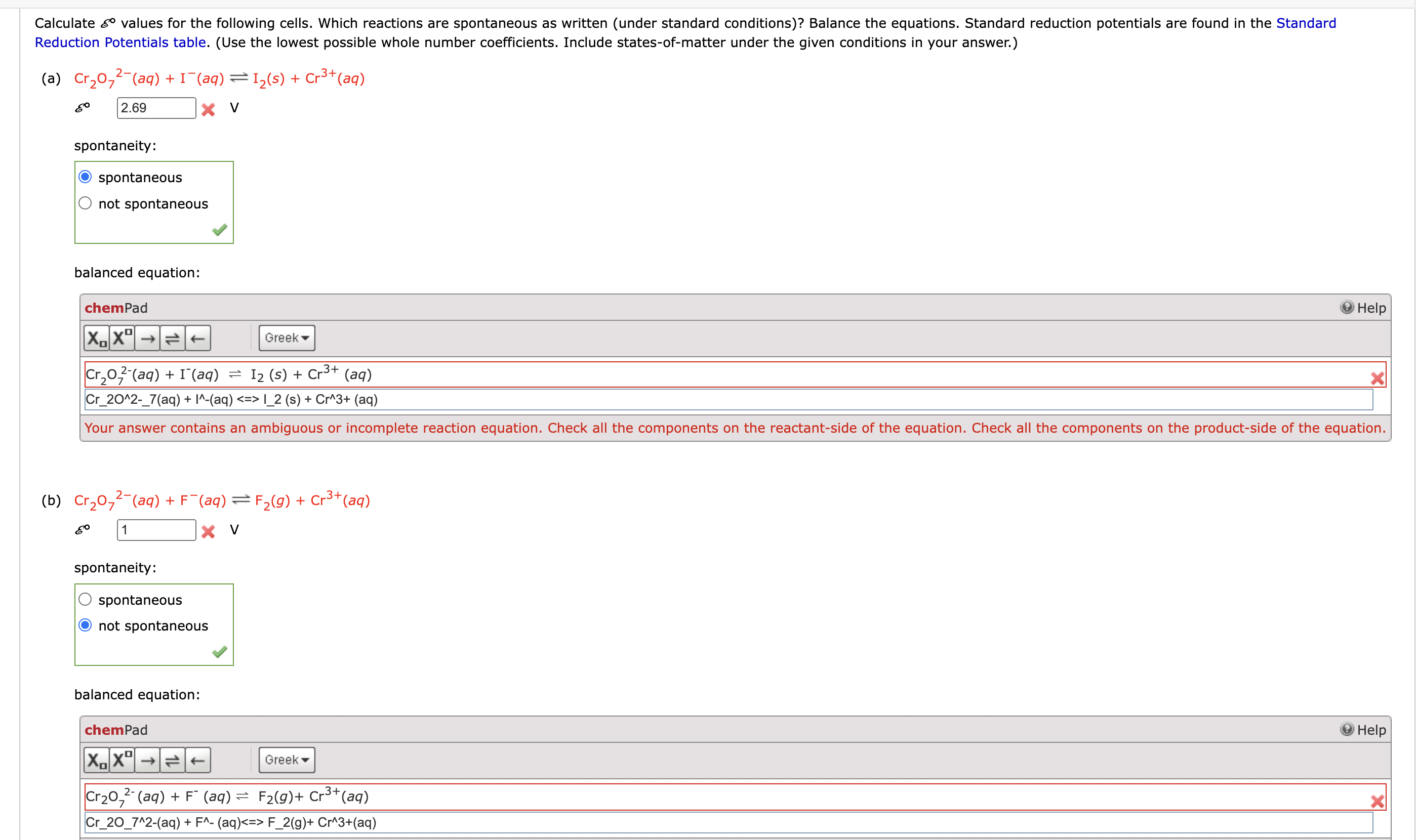Insert equilibrium arrow in part (a) chemPad
This screenshot has width=1416, height=840.
coord(173,339)
